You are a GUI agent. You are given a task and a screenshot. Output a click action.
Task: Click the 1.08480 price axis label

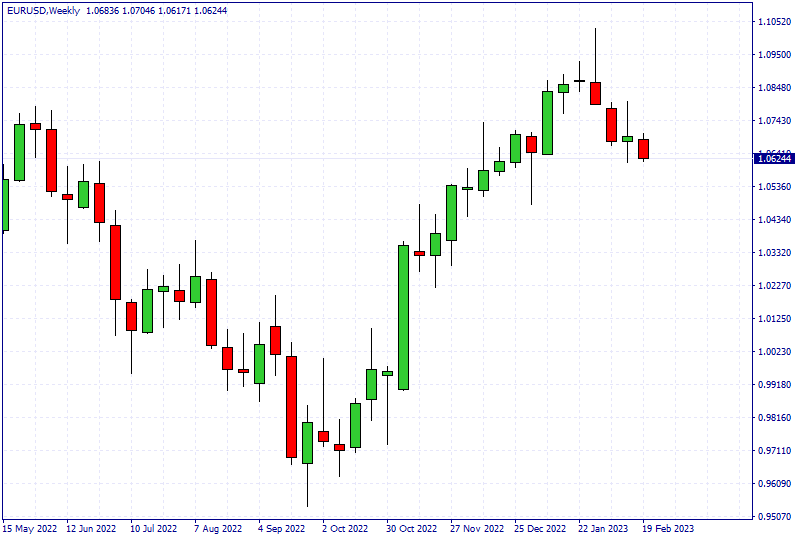(775, 88)
